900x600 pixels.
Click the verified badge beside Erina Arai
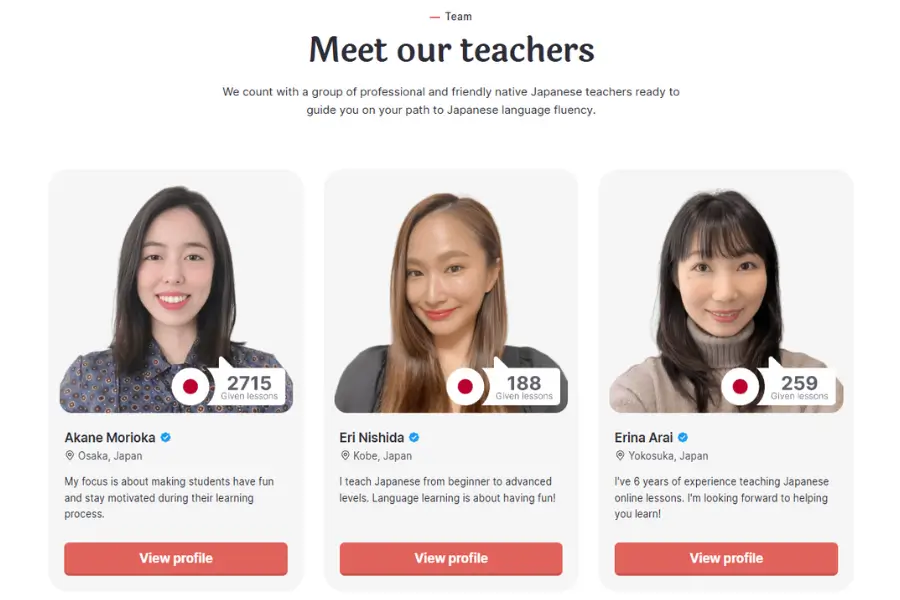click(x=682, y=438)
